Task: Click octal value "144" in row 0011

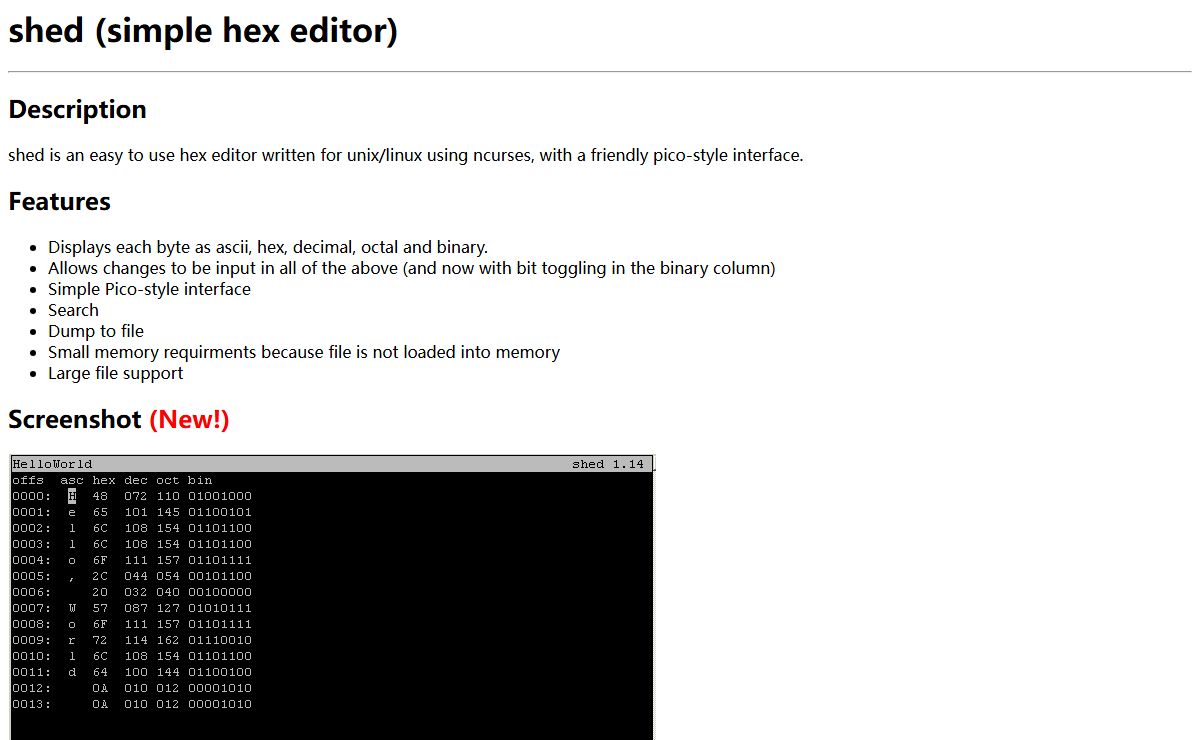Action: pos(168,672)
